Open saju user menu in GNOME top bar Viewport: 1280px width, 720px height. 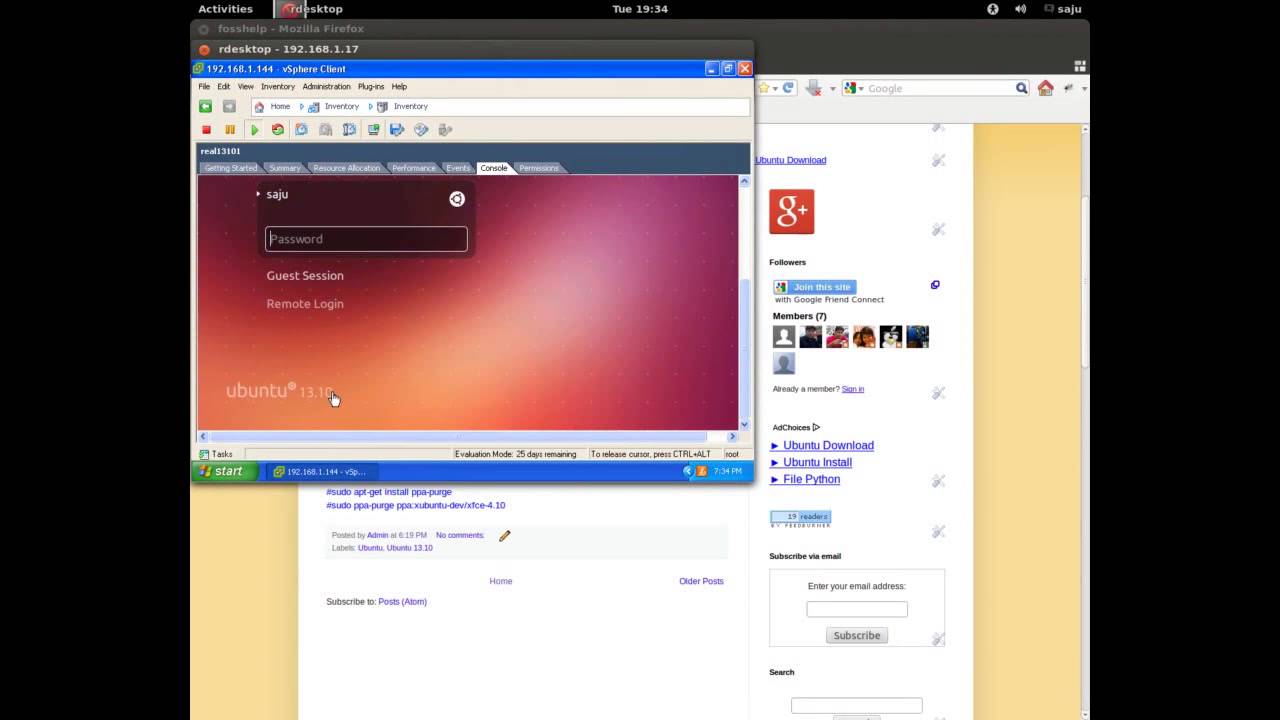click(x=1063, y=9)
